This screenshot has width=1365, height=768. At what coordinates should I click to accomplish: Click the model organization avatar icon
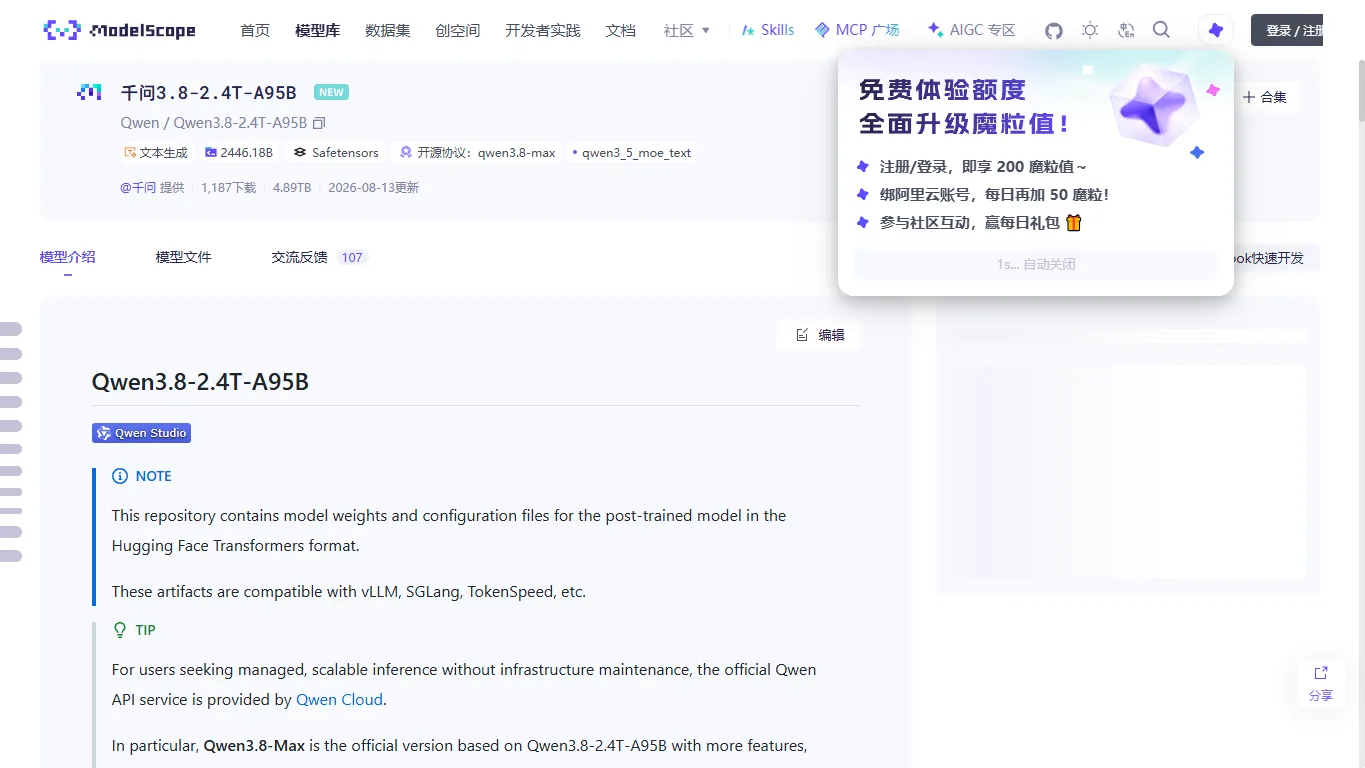point(89,93)
